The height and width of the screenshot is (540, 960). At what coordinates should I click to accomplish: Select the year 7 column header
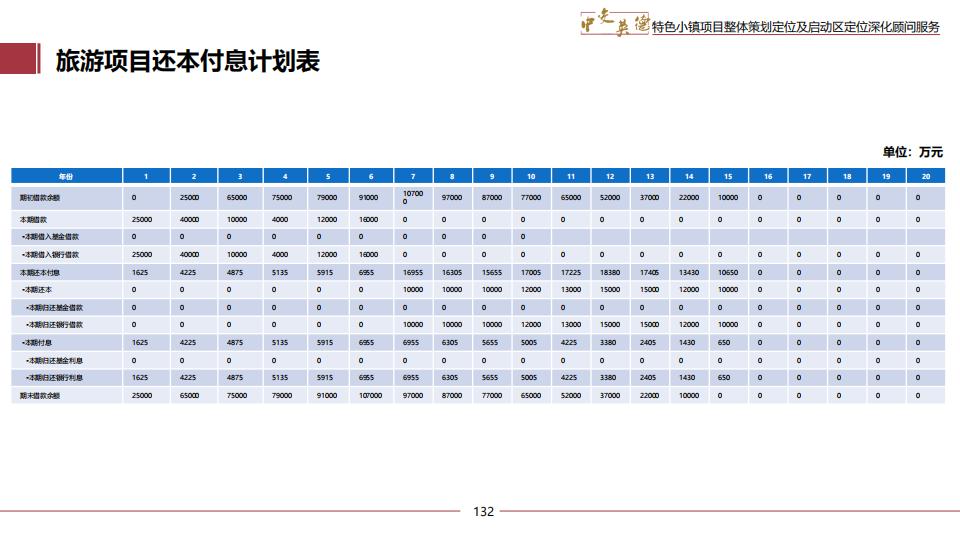[x=413, y=176]
